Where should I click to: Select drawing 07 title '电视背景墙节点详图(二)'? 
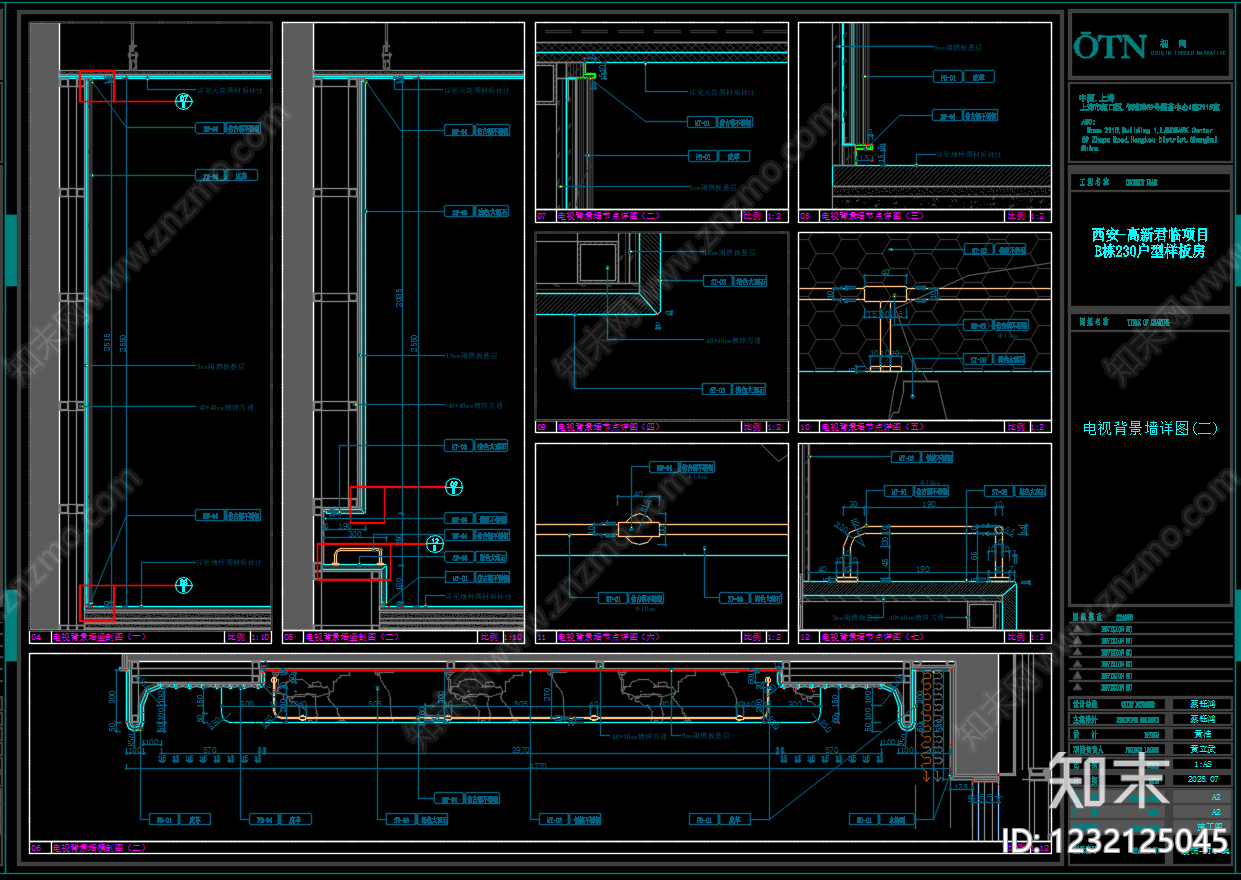pyautogui.click(x=609, y=215)
